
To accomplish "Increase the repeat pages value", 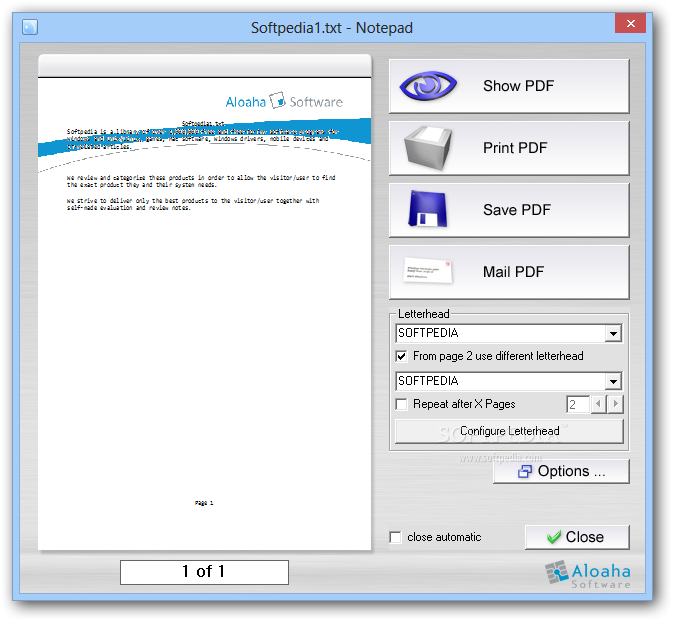I will click(x=615, y=404).
